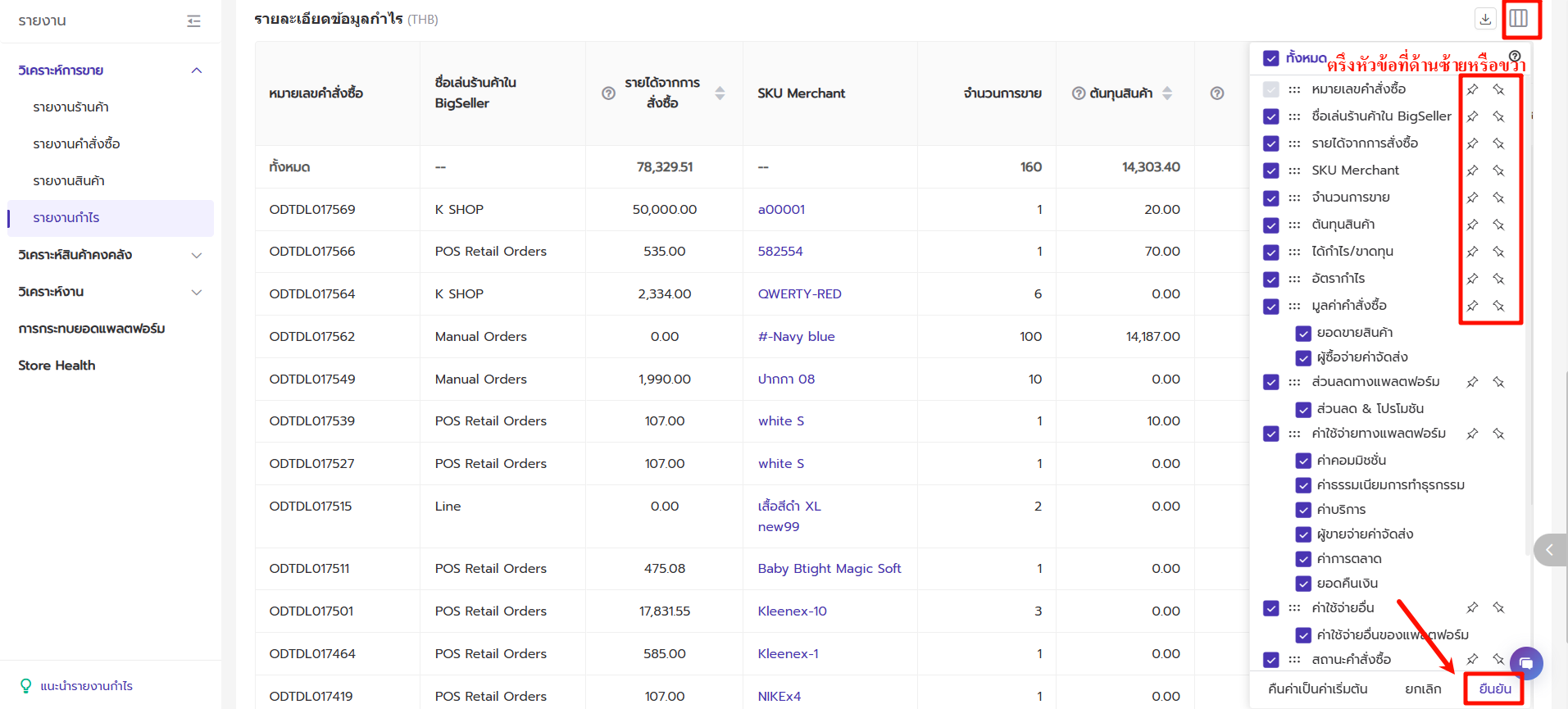Toggle the ทั้งหมด select-all checkbox

coord(1270,58)
